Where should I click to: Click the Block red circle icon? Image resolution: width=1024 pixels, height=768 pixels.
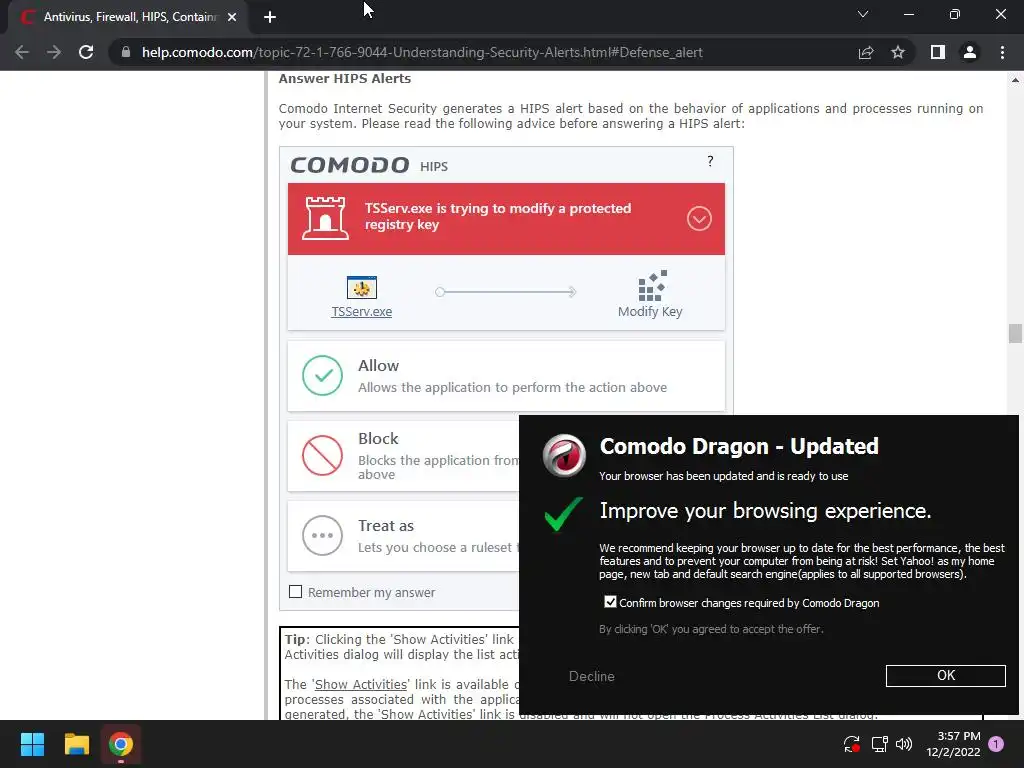(322, 455)
